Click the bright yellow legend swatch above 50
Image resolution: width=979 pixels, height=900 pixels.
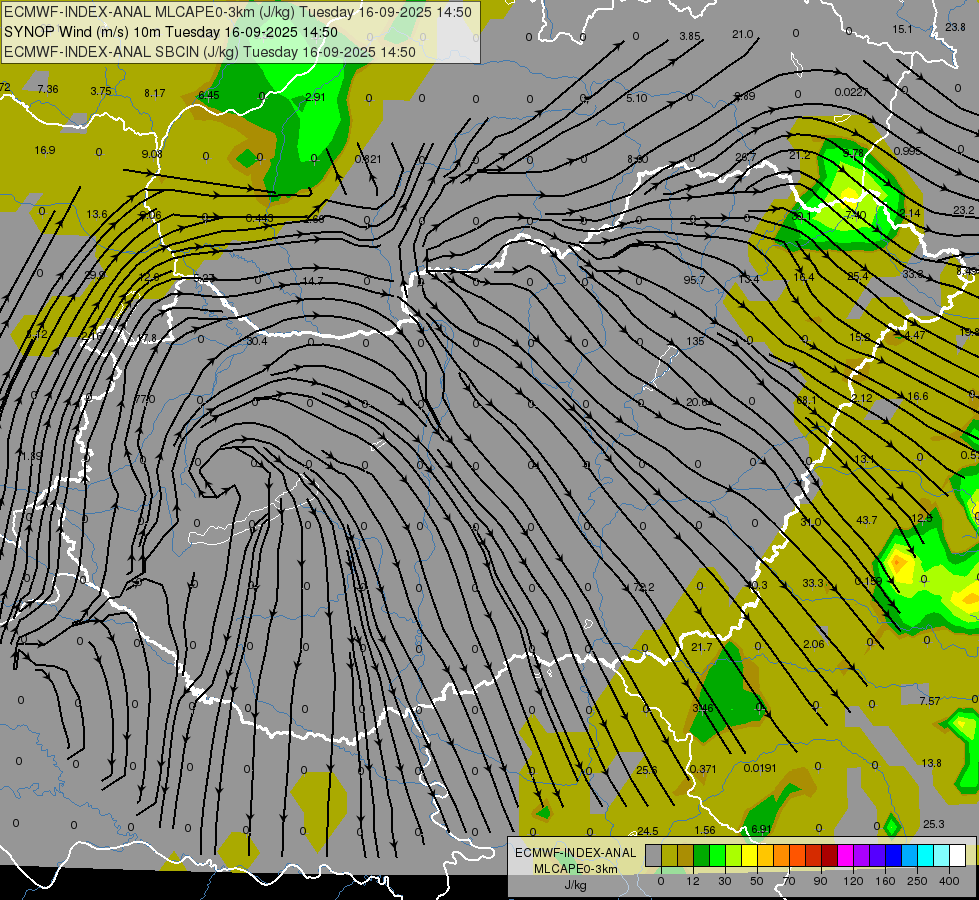(x=750, y=855)
